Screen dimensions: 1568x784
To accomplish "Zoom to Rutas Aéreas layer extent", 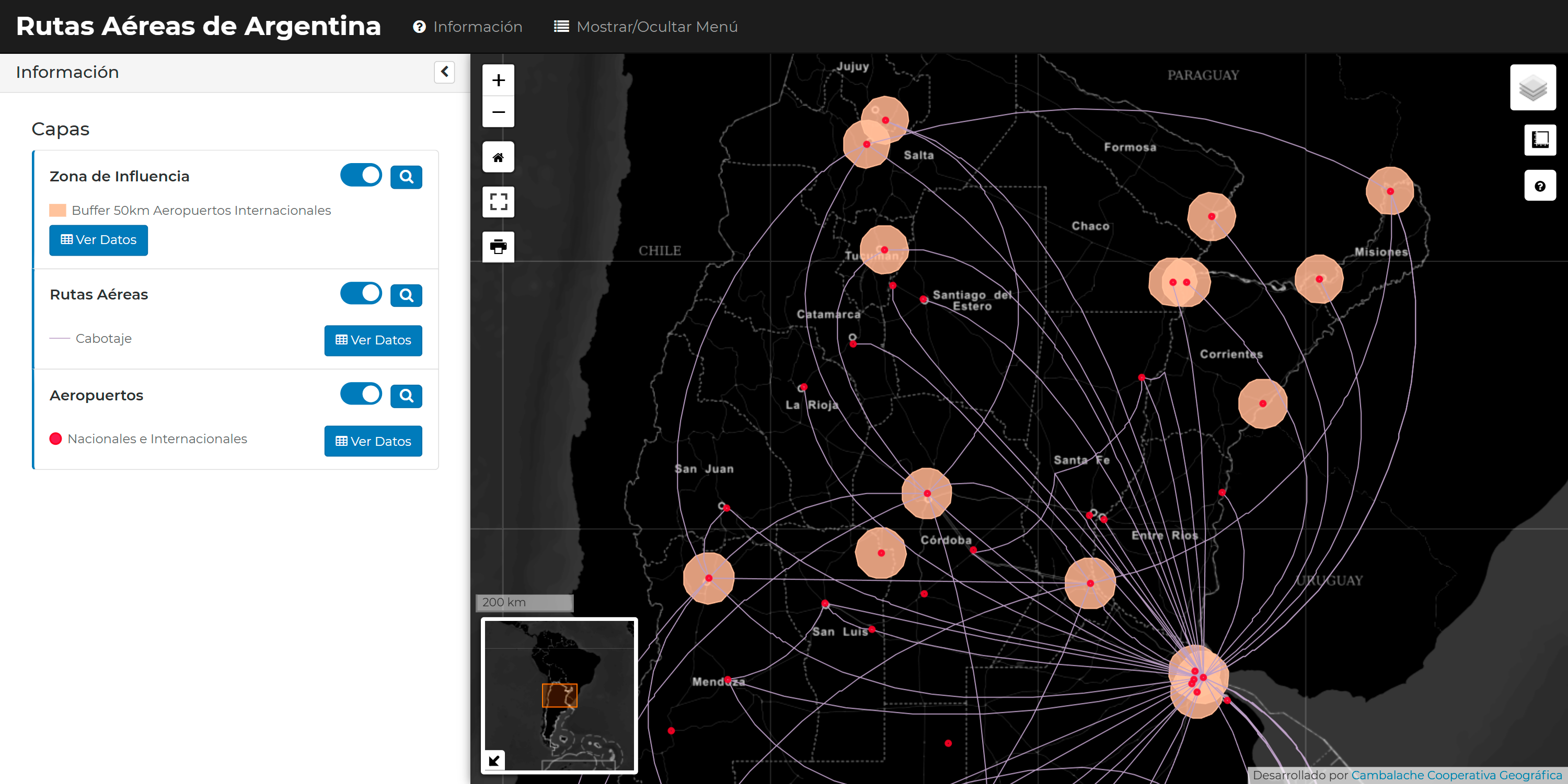I will tap(406, 295).
